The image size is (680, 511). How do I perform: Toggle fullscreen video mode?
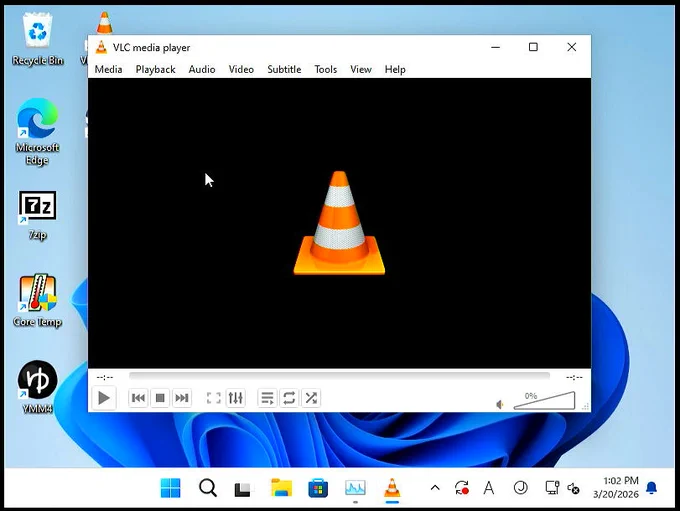click(213, 398)
